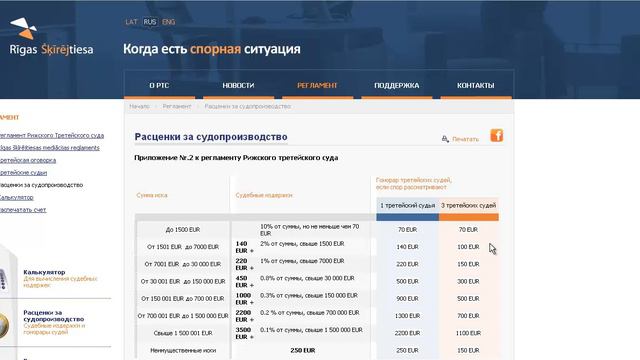Viewport: 640px width, 360px height.
Task: Click 'От 150 001 EUR до 700 00 EUR' cell
Action: 183,299
